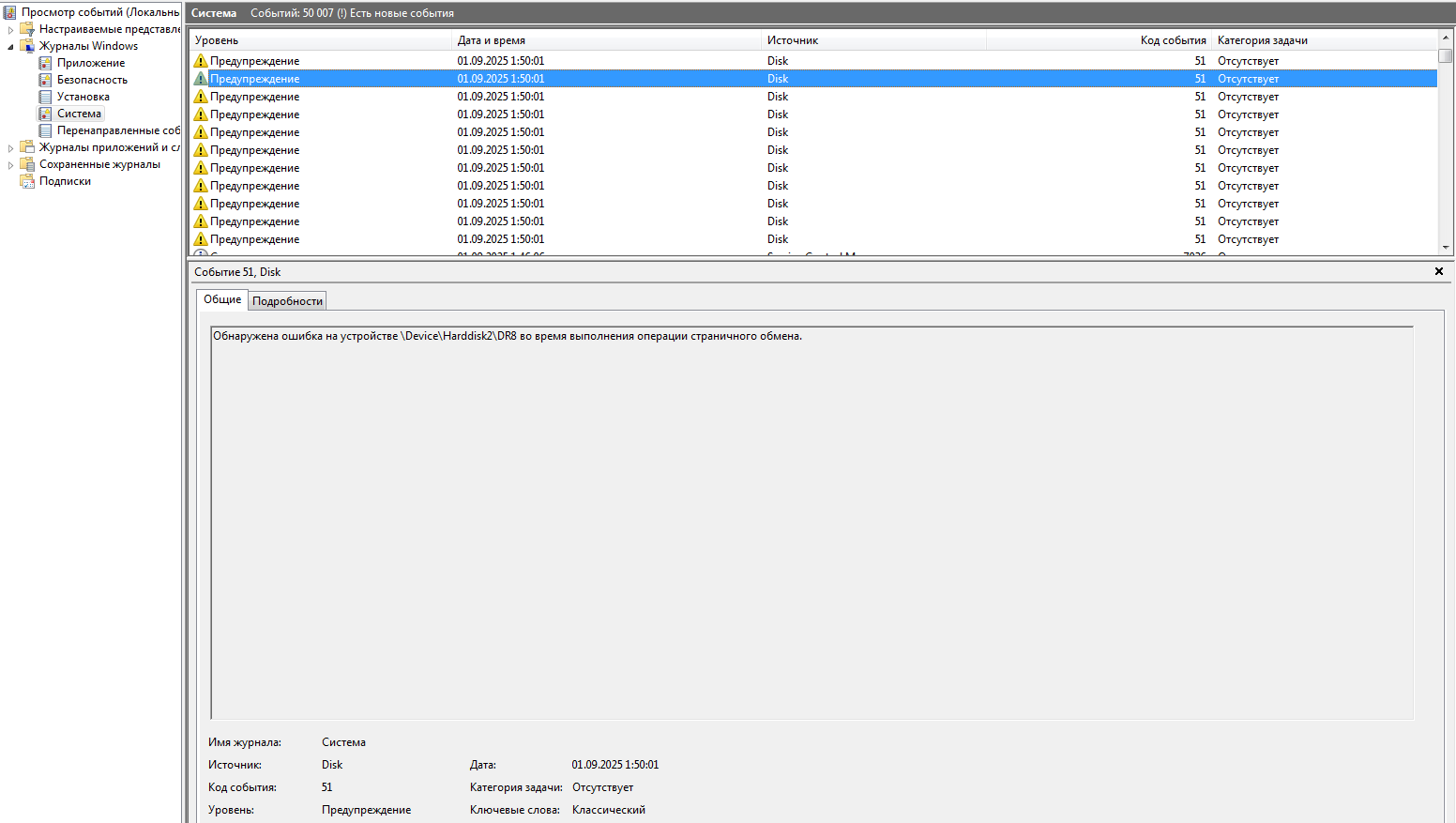This screenshot has height=823, width=1456.
Task: Click Disk in the highlighted event row
Action: tap(778, 79)
